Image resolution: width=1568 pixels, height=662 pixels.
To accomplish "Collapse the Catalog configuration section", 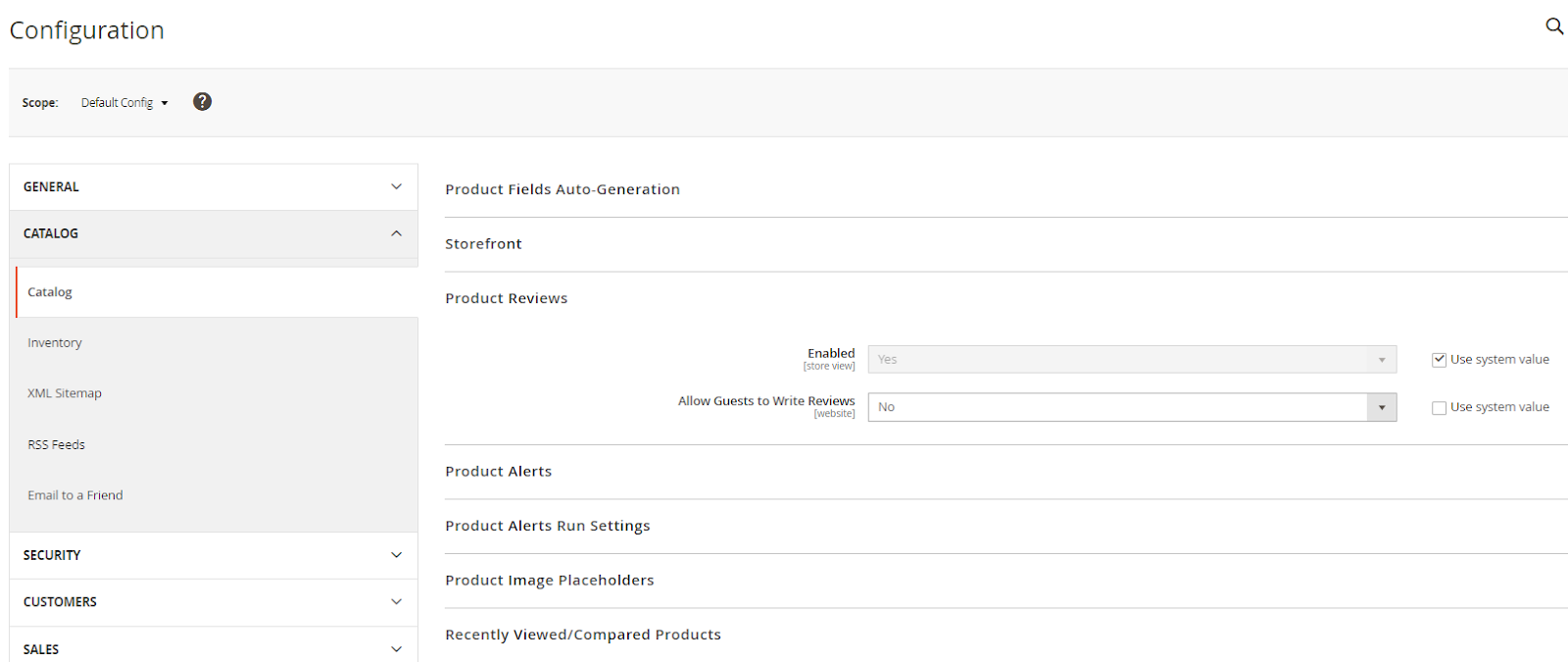I will [x=213, y=234].
